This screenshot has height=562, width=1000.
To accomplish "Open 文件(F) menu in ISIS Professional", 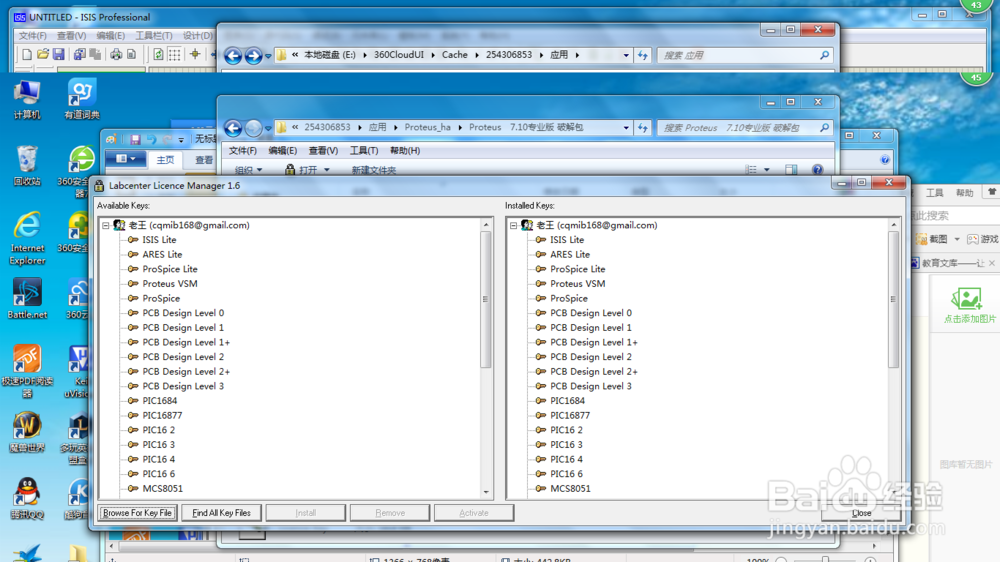I will (33, 36).
